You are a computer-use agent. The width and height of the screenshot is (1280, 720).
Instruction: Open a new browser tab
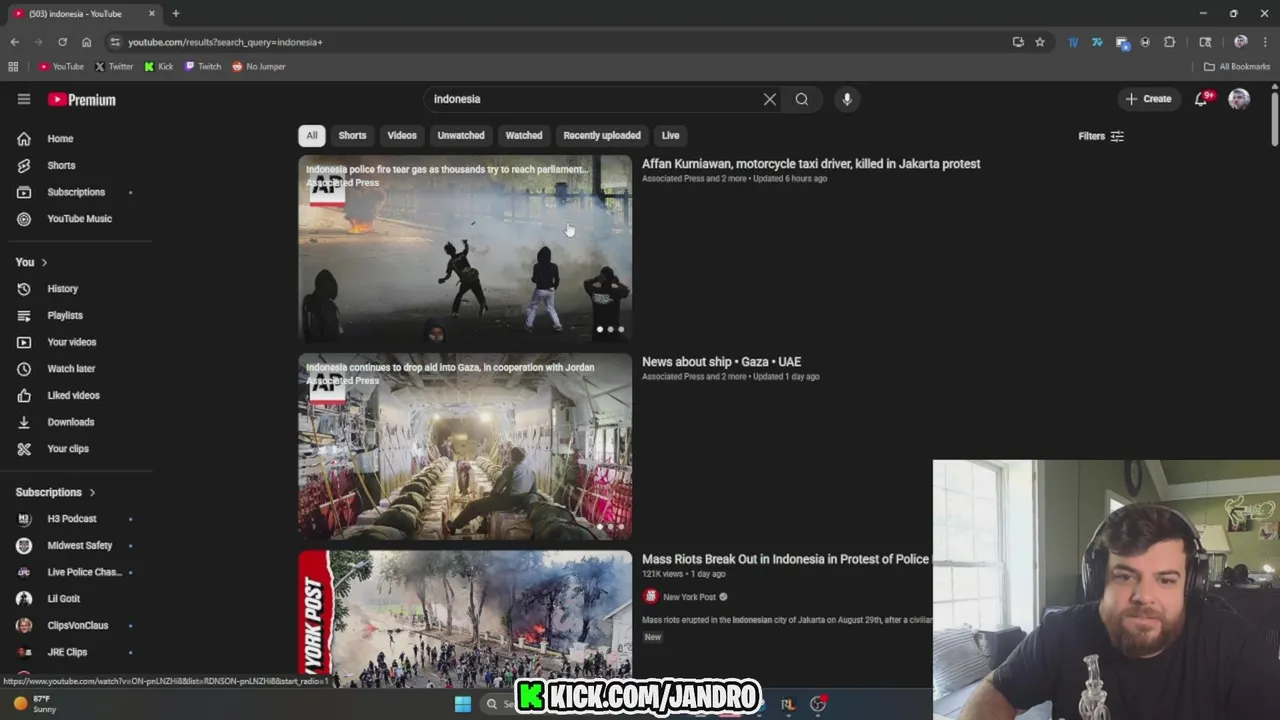(176, 13)
